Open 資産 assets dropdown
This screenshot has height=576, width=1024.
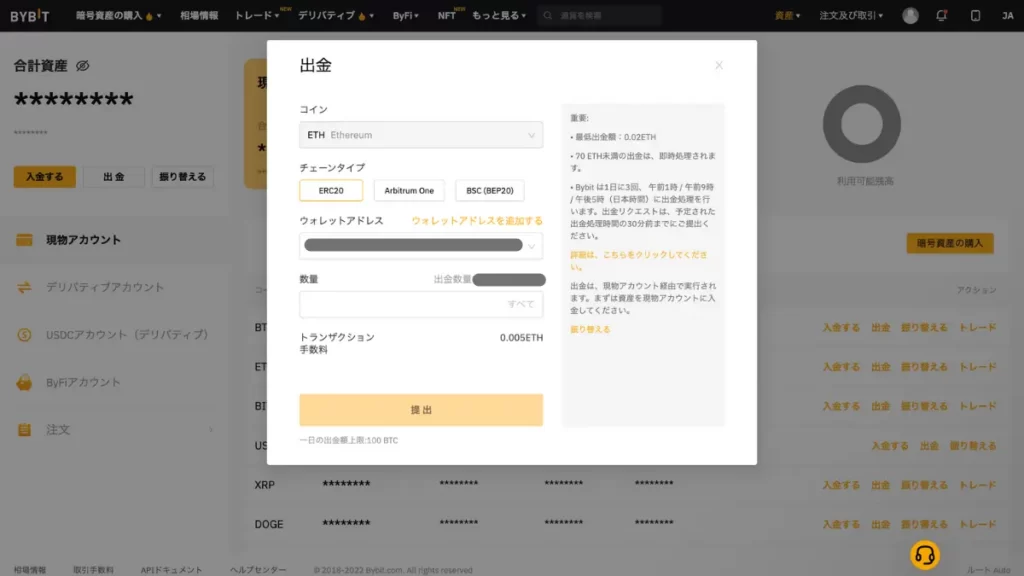pos(787,16)
